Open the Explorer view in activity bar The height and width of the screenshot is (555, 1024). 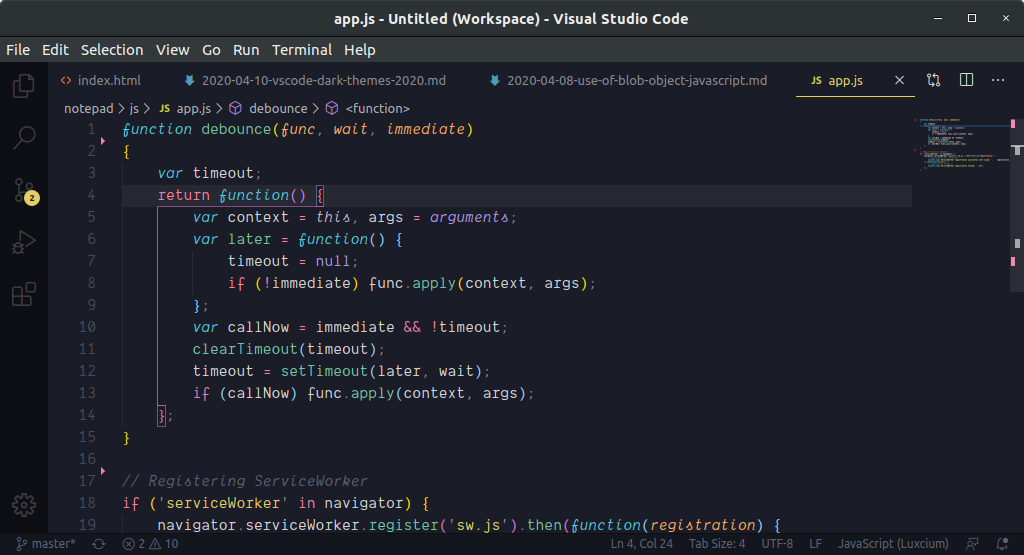(x=24, y=86)
